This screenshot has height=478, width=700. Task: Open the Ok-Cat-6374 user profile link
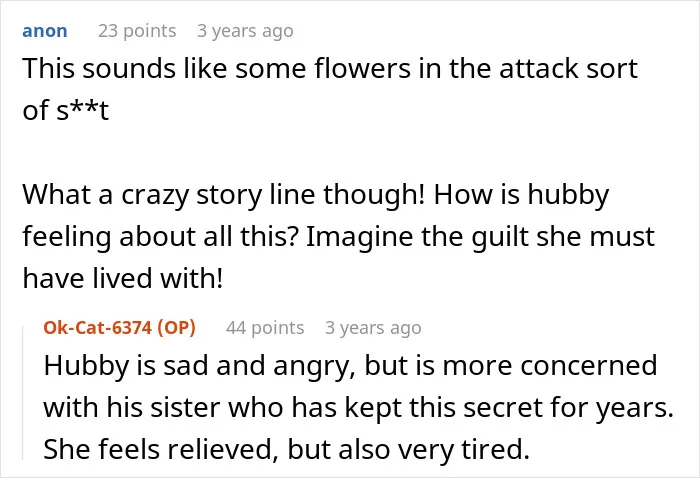(98, 328)
